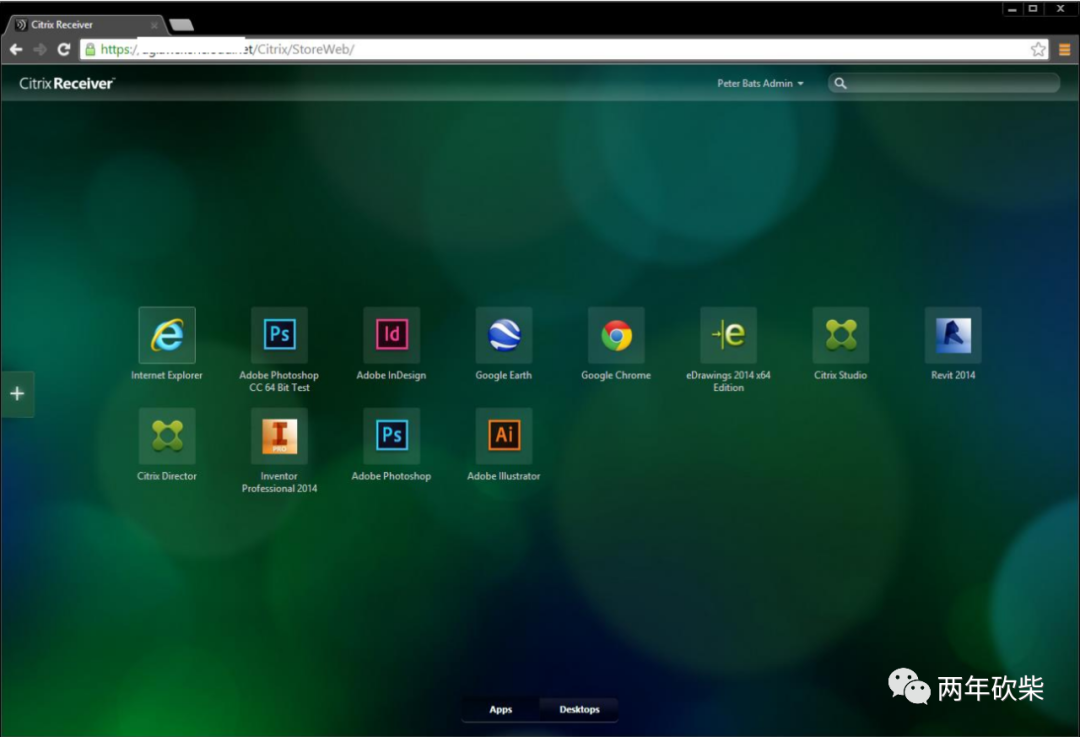1080x737 pixels.
Task: Launch the Citrix Studio app icon
Action: (840, 335)
